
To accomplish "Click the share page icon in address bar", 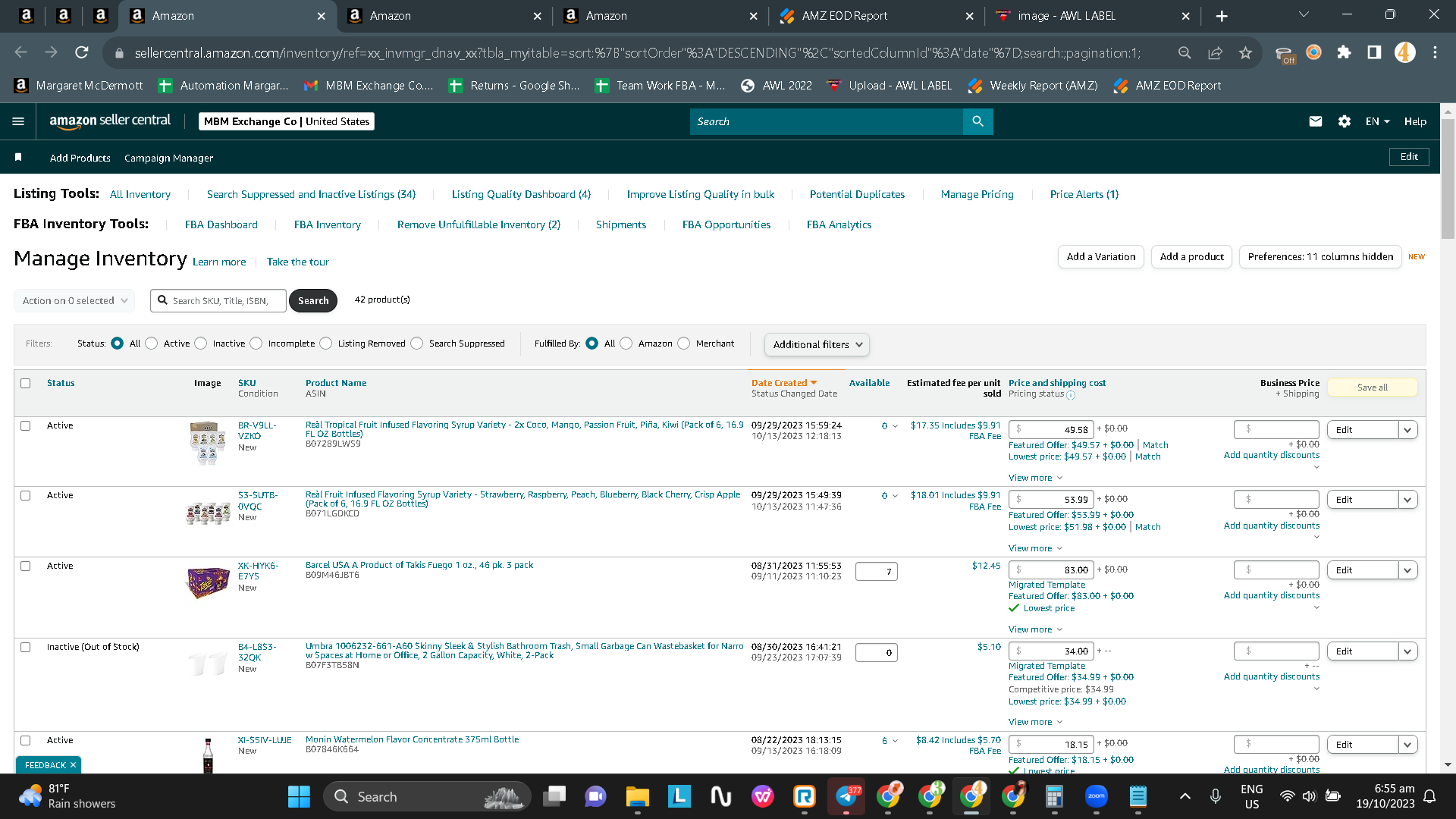I will (1215, 52).
